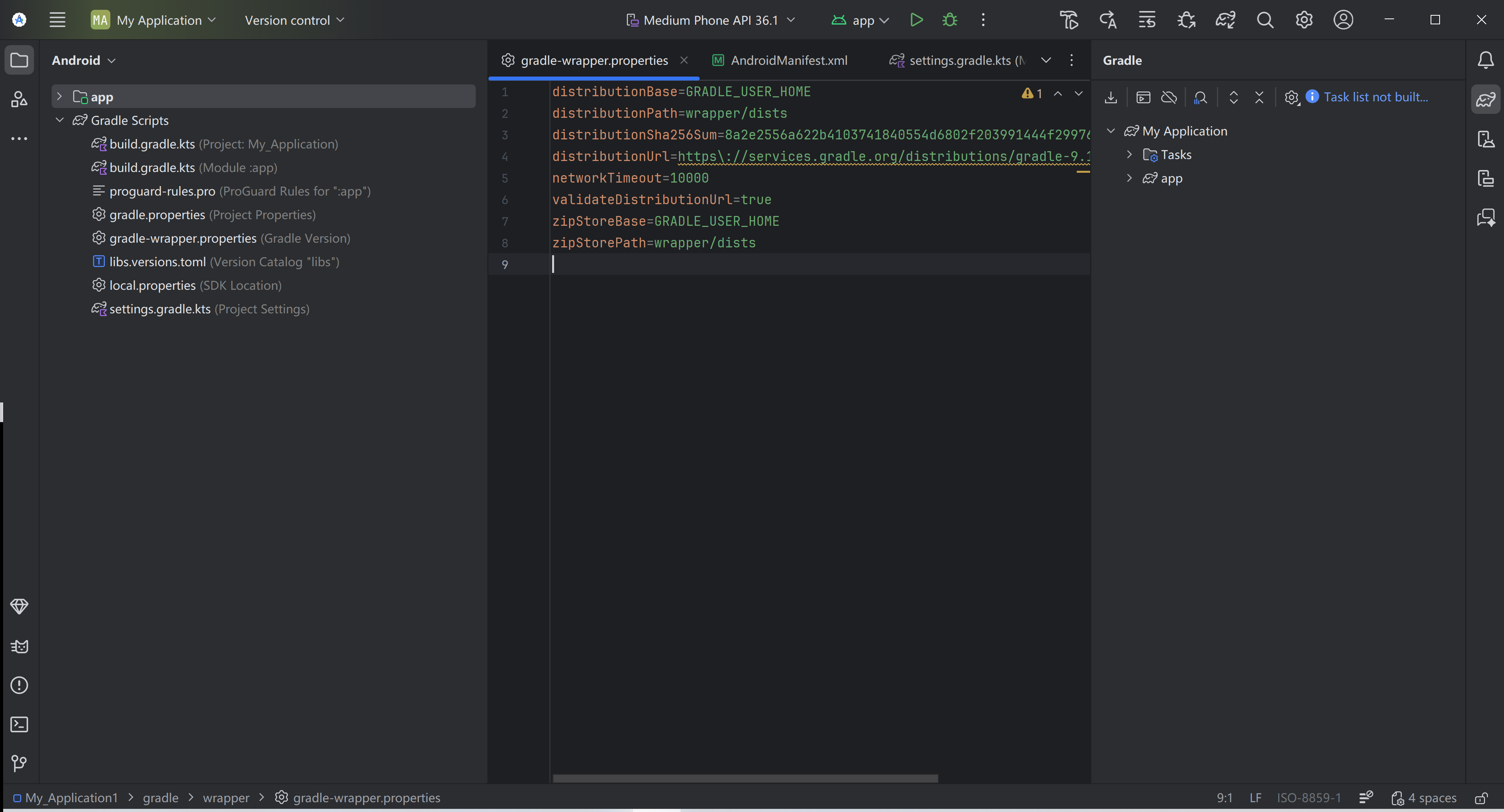
Task: Switch to the AndroidManifest.xml tab
Action: (788, 60)
